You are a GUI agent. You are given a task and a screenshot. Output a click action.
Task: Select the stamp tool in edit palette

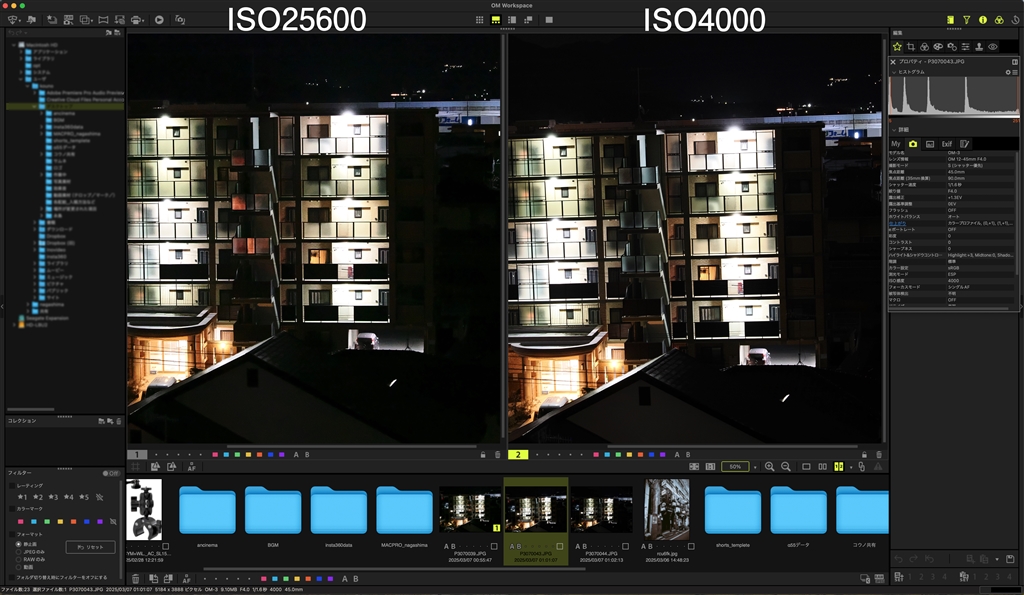pyautogui.click(x=979, y=47)
